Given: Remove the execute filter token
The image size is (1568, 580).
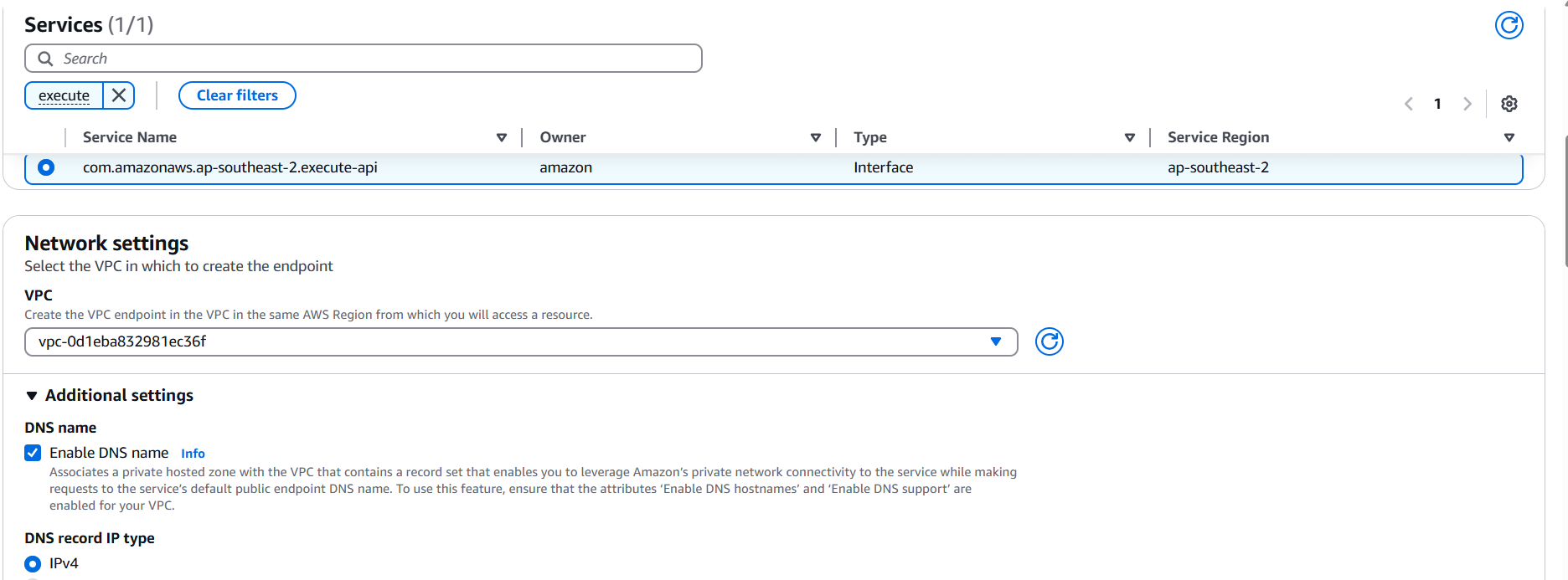Looking at the screenshot, I should (119, 95).
